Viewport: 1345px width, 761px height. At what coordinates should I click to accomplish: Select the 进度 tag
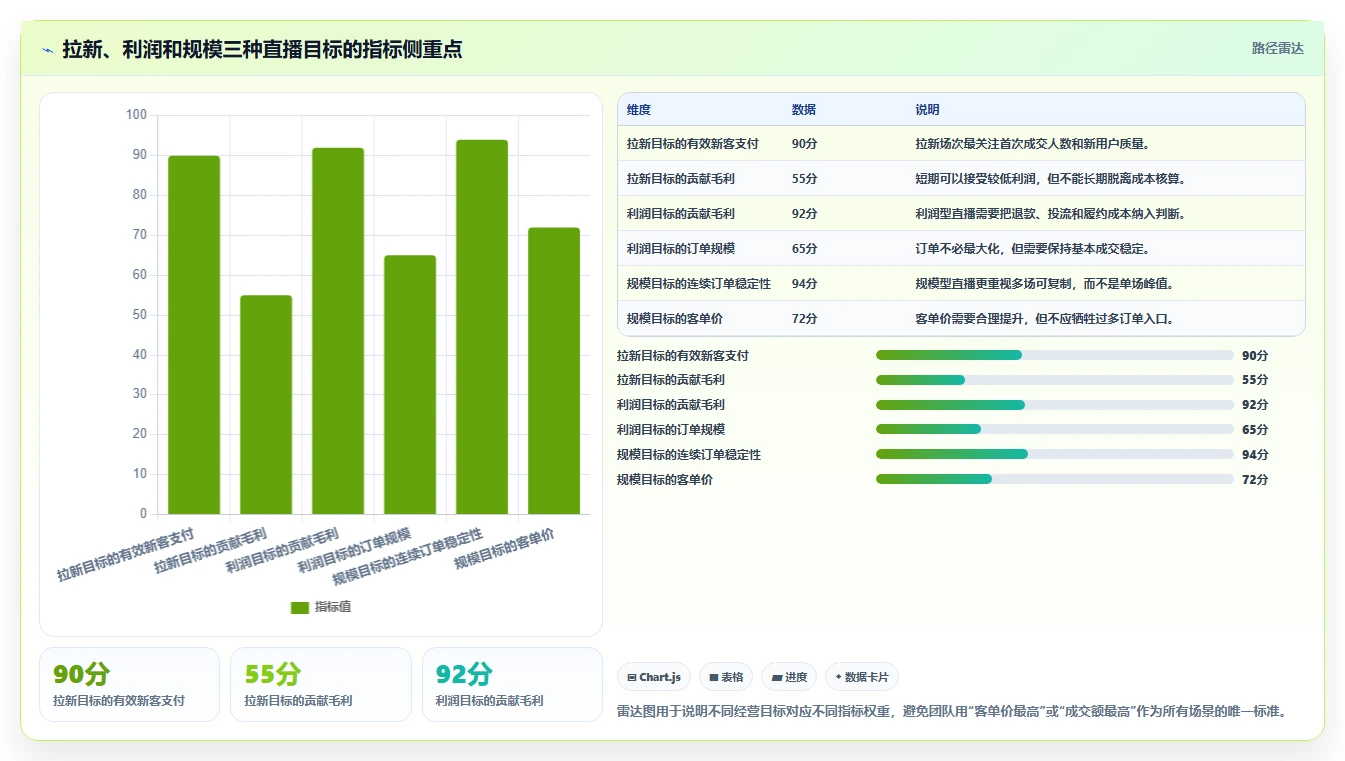(789, 677)
